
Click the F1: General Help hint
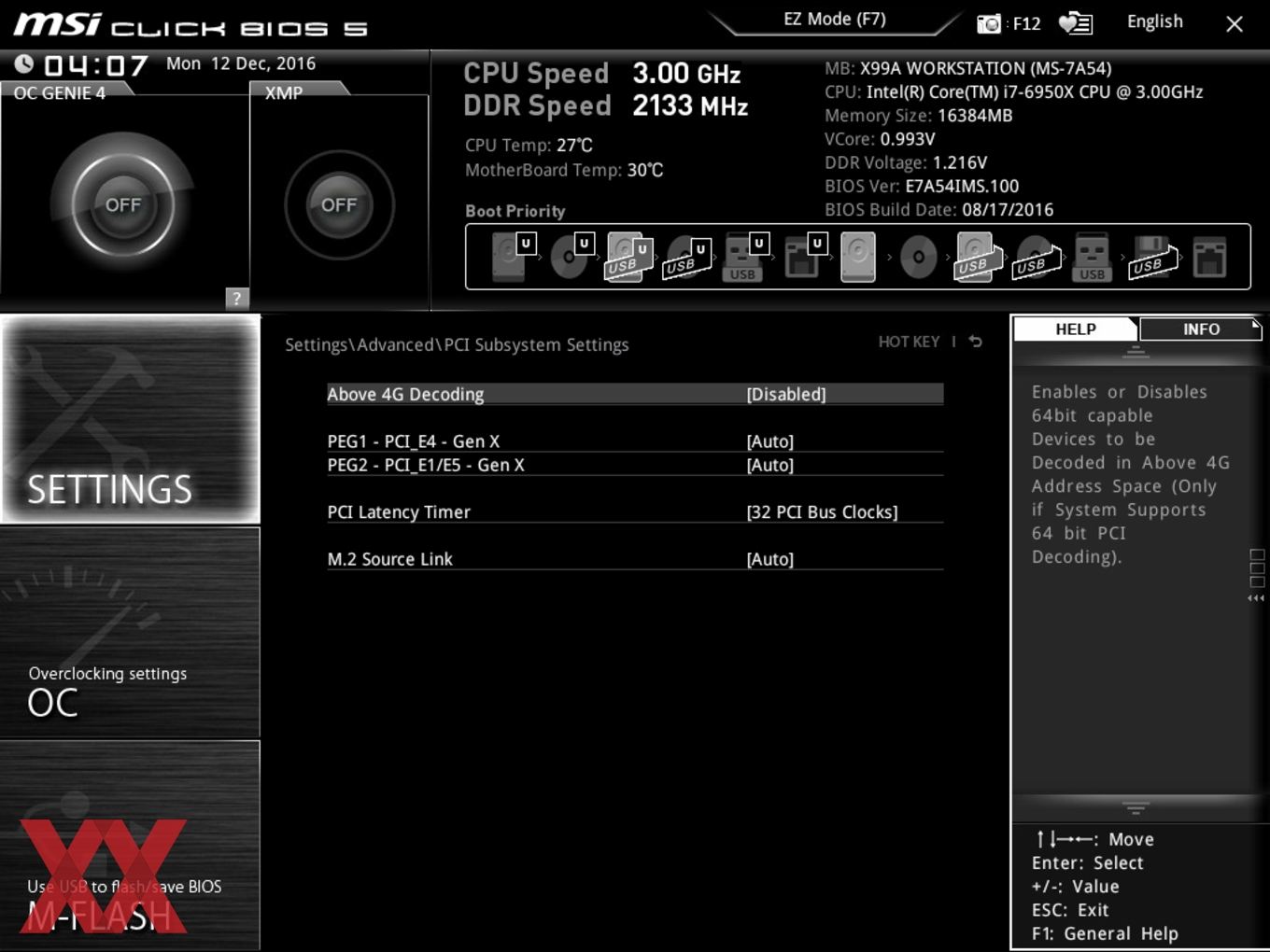click(1105, 933)
